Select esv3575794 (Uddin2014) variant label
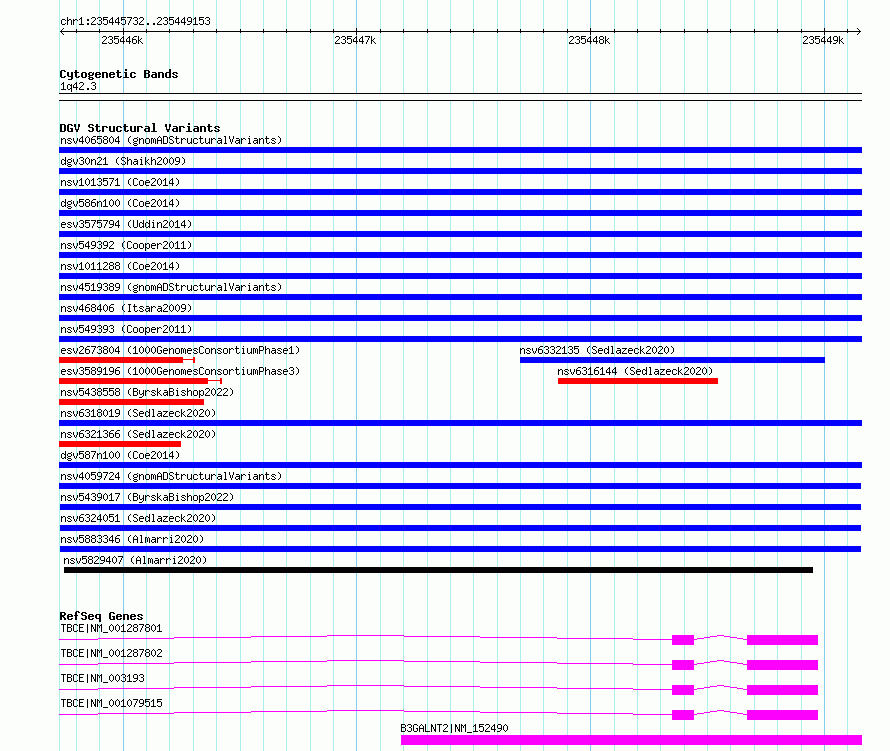 [126, 224]
